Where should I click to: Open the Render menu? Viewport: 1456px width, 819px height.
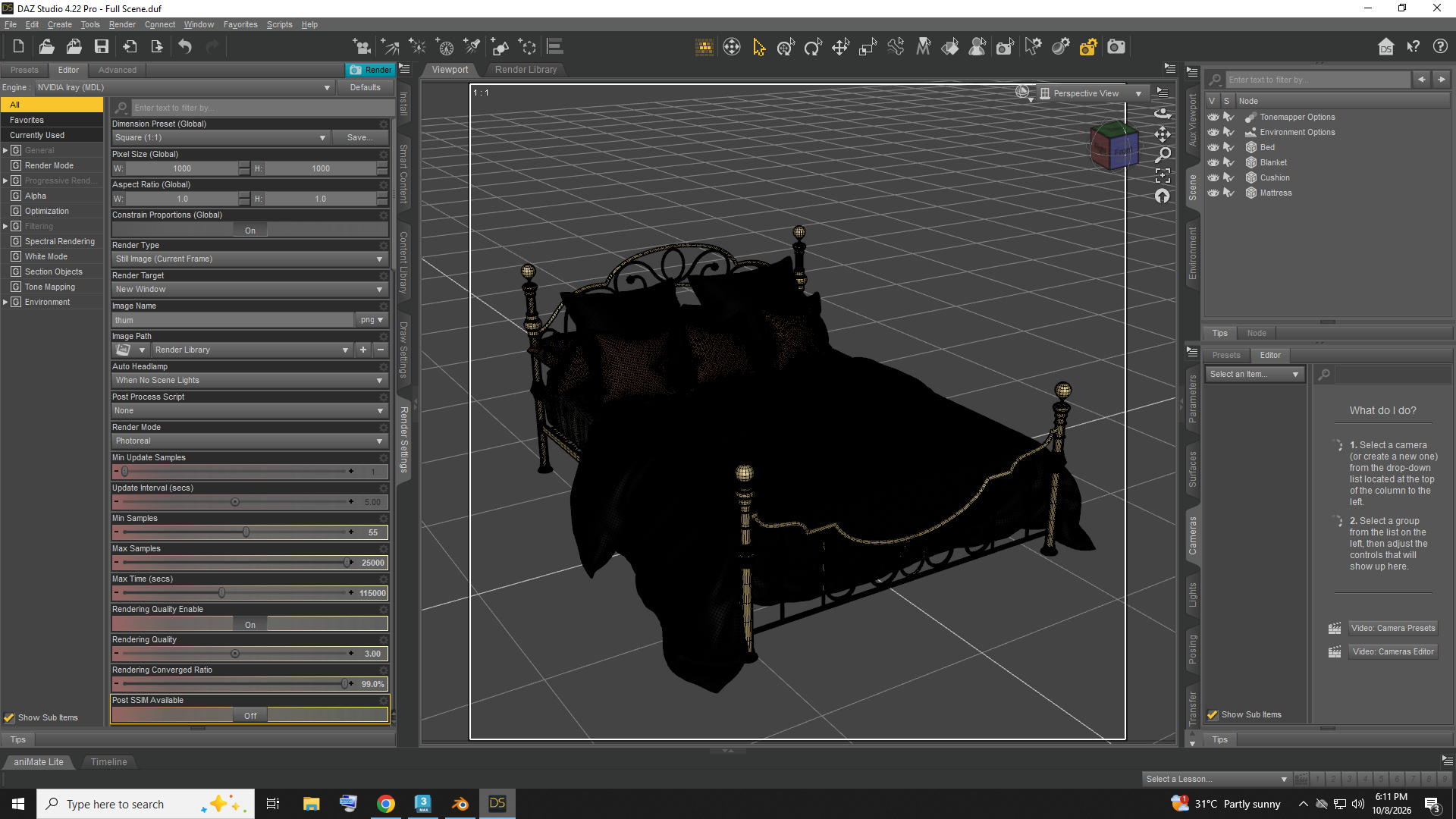coord(122,24)
